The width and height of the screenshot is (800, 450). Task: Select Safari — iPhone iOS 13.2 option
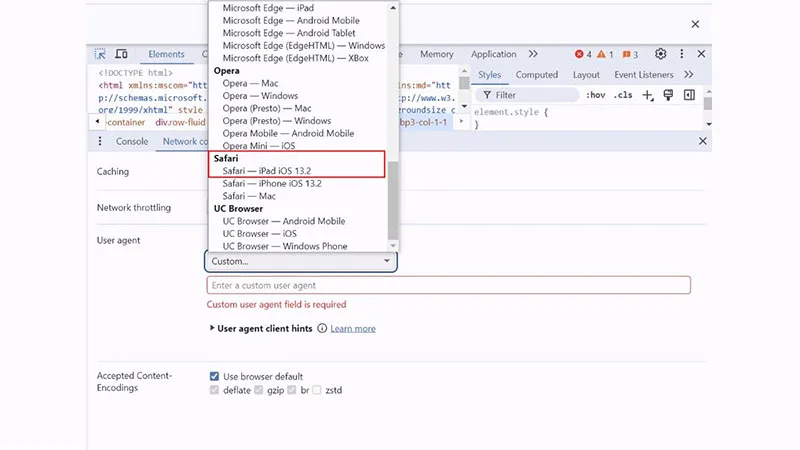click(272, 184)
